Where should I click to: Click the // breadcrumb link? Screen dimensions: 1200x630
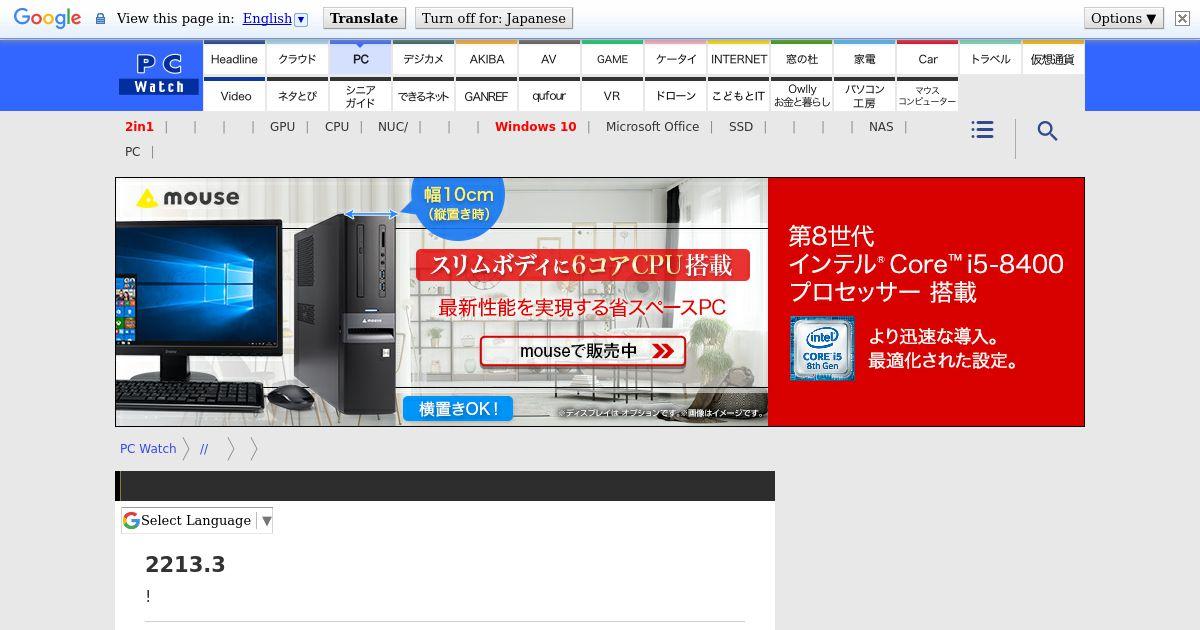click(204, 448)
